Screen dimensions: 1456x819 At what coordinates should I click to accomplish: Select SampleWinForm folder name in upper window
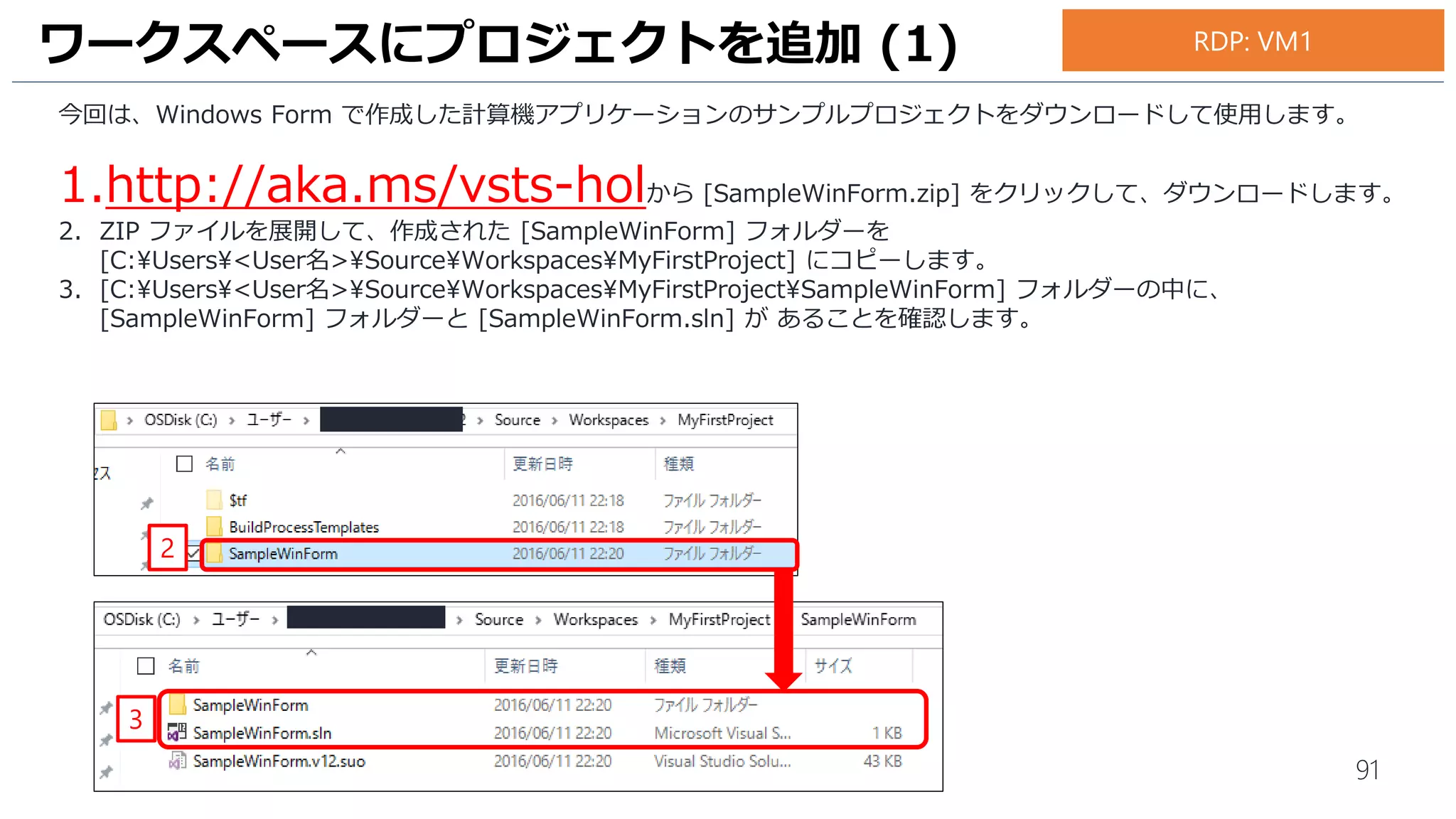283,553
